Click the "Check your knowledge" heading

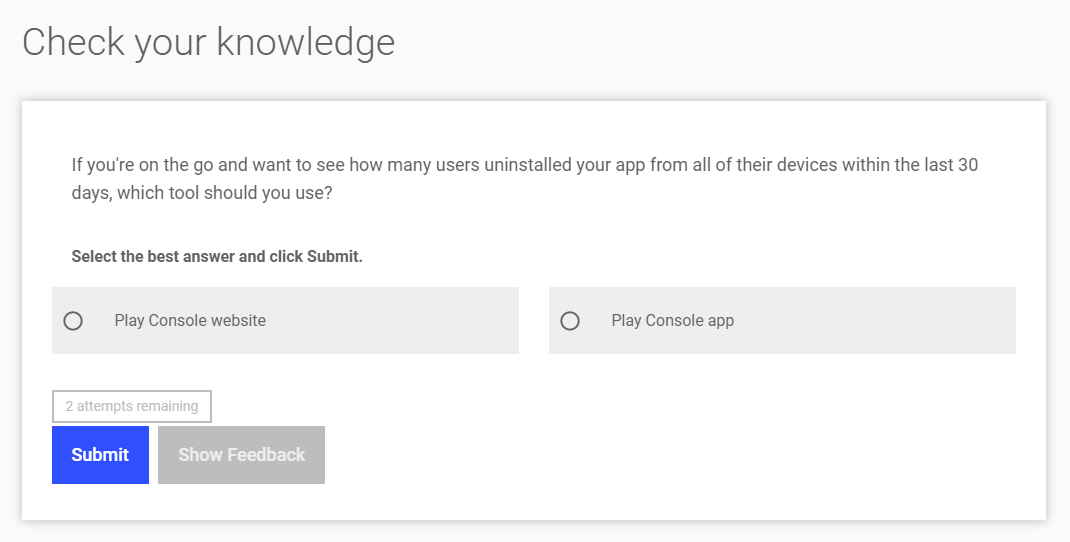(x=209, y=42)
